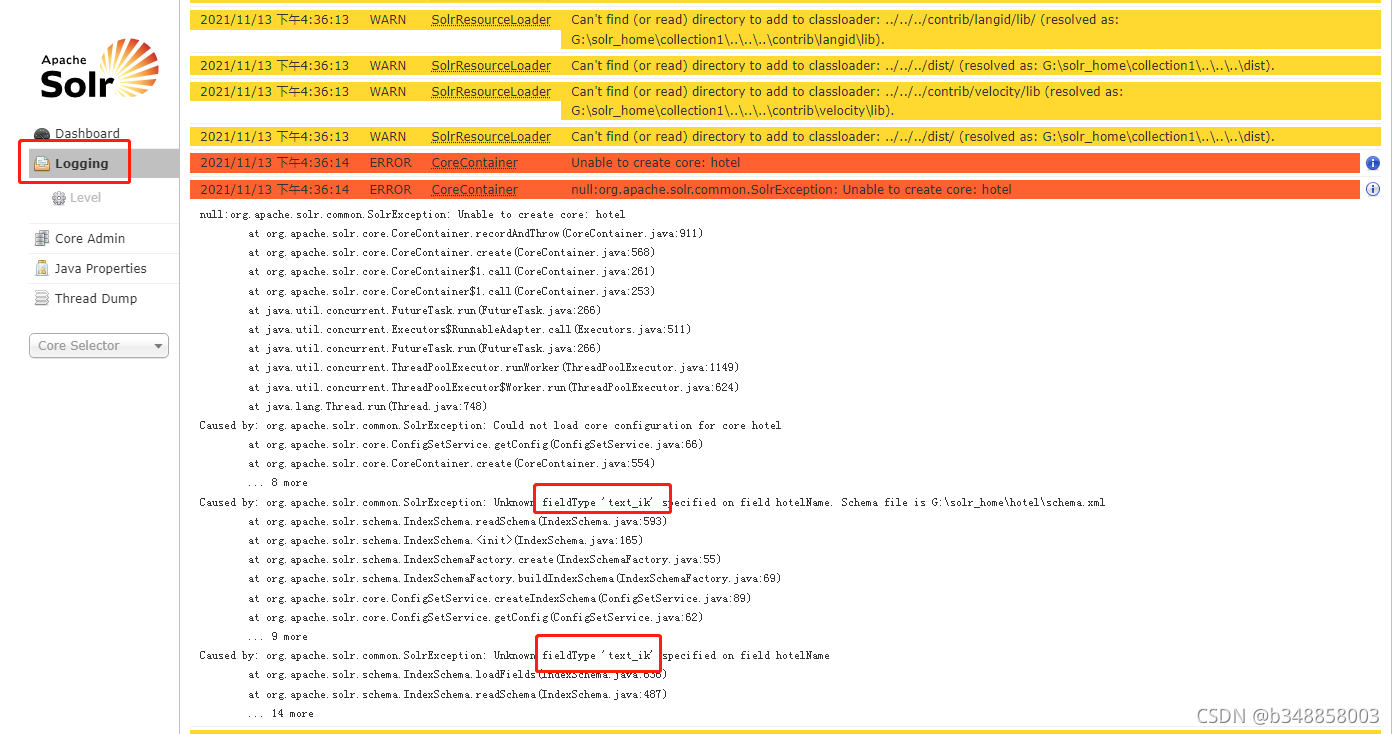
Task: Open the Dashboard from the sidebar
Action: 90,133
